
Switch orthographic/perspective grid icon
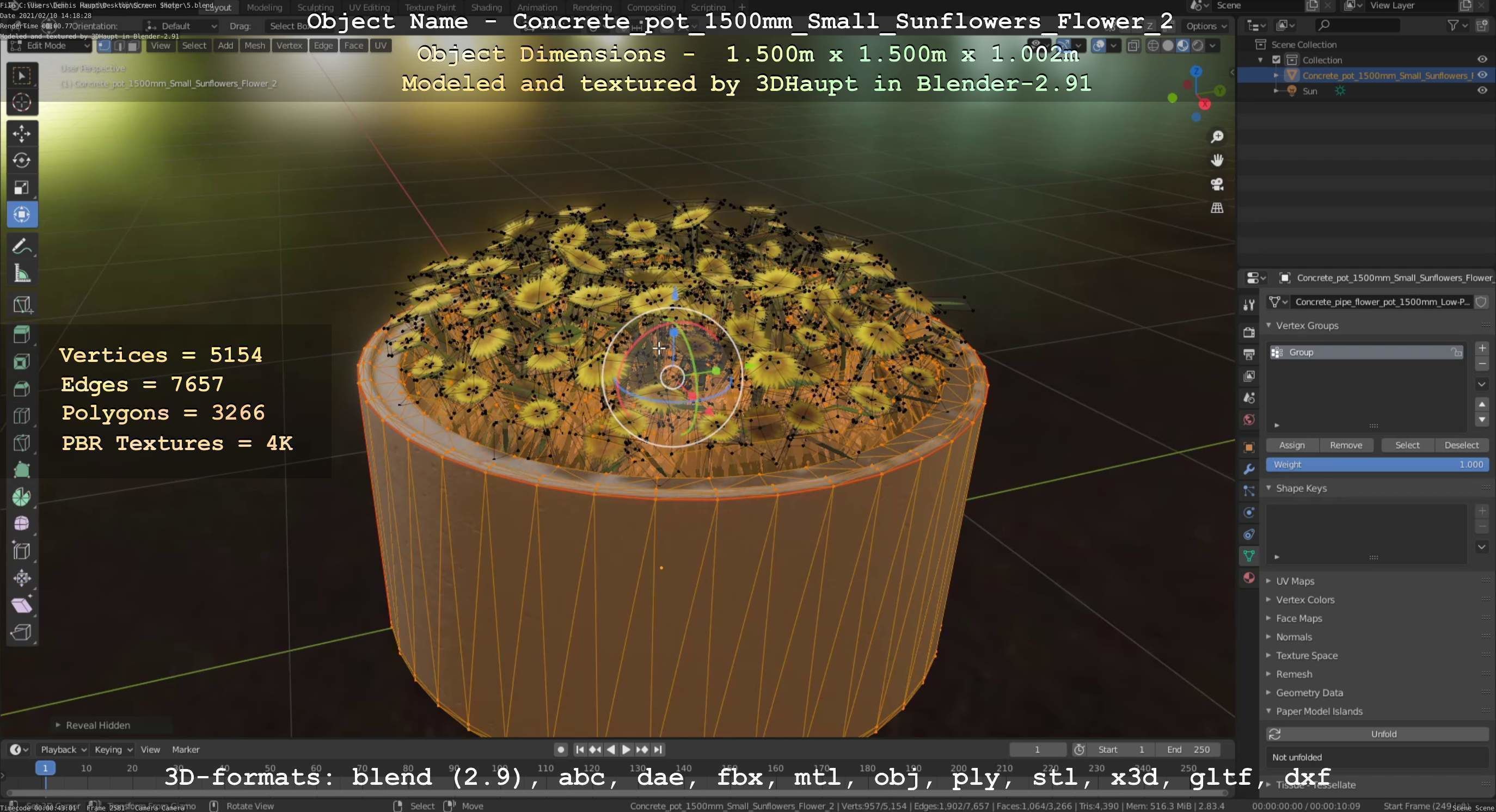coord(1217,208)
